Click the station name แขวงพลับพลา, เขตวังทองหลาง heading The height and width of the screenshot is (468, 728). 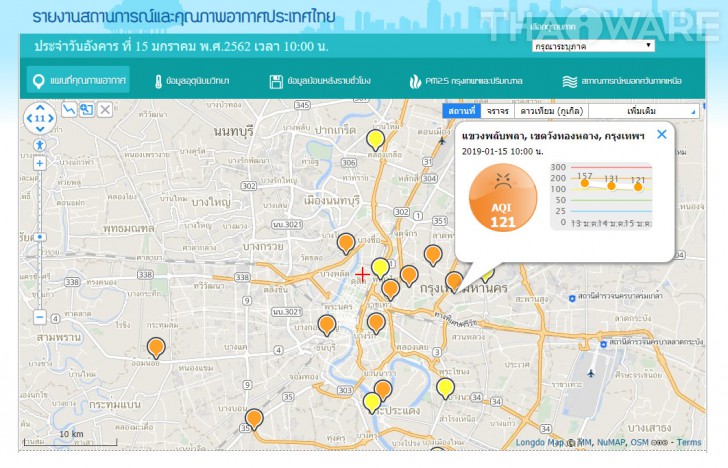[x=553, y=136]
